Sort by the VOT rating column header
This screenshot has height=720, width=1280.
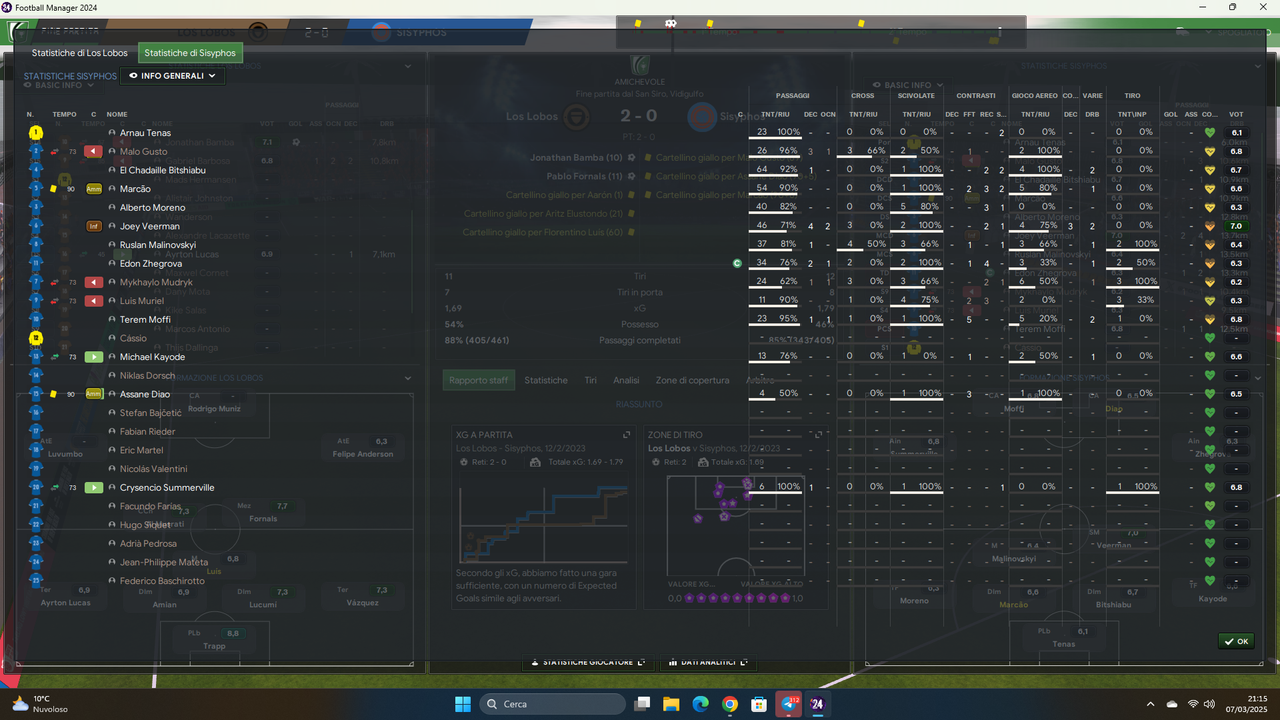point(1236,114)
